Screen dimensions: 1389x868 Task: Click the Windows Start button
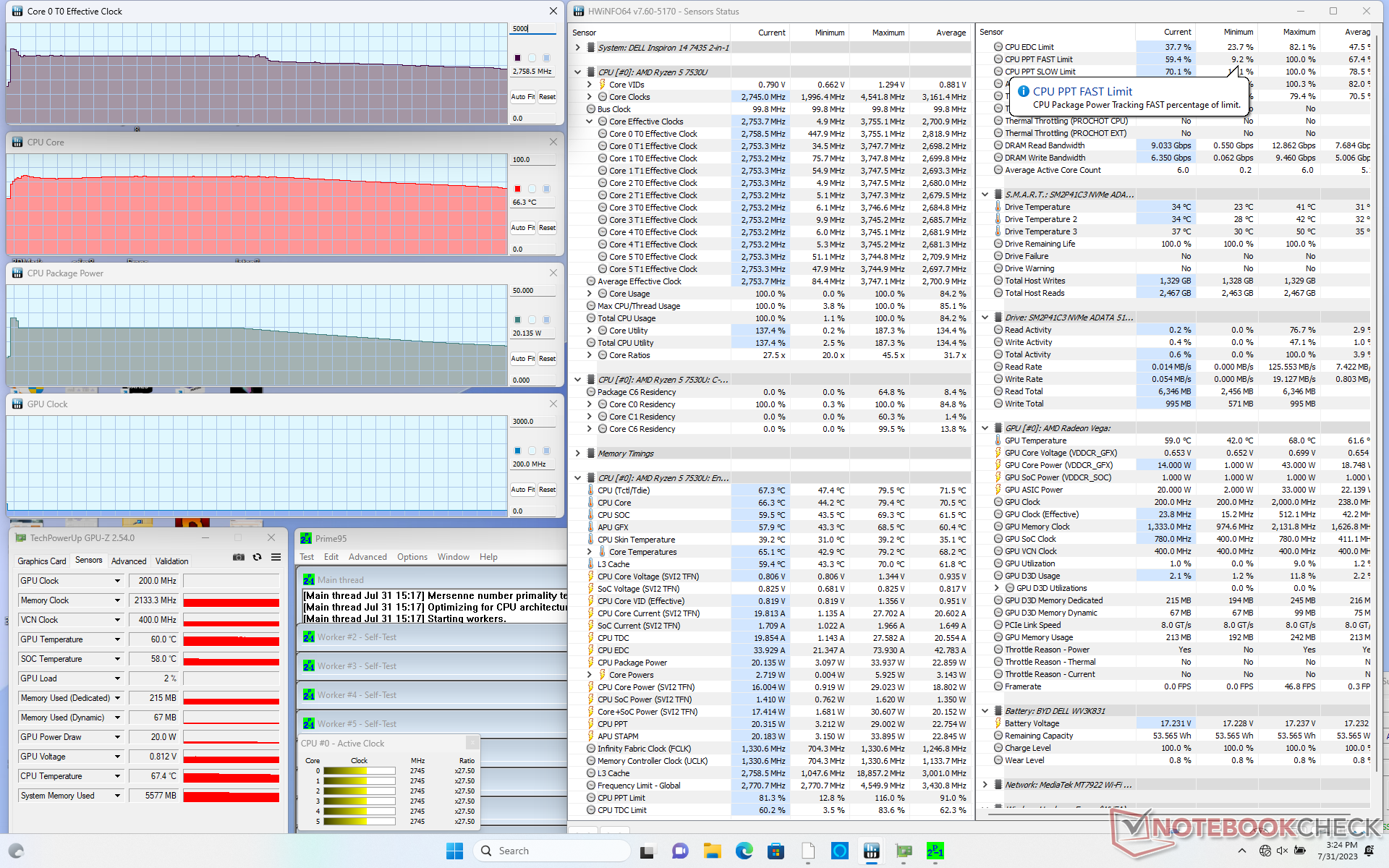[x=454, y=851]
